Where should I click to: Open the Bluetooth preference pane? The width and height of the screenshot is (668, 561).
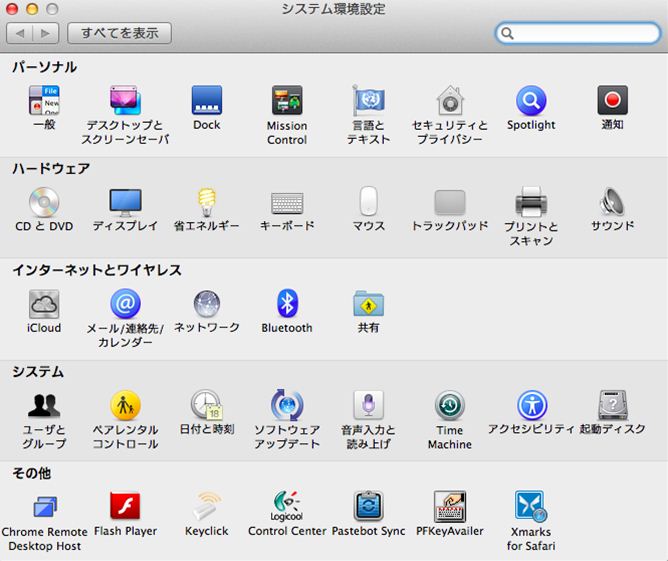[287, 304]
